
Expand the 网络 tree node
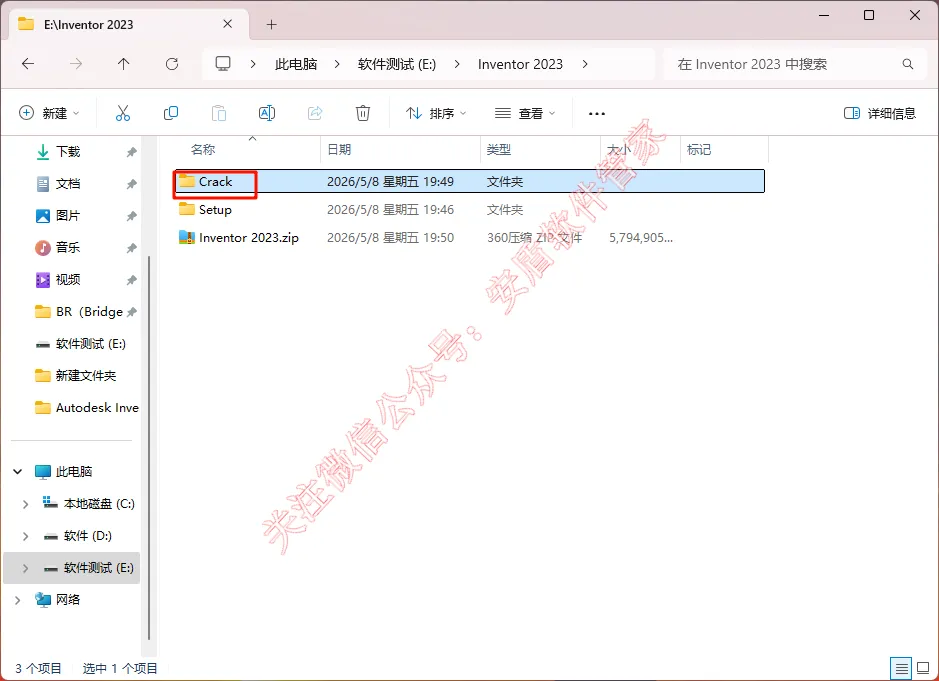coord(18,600)
